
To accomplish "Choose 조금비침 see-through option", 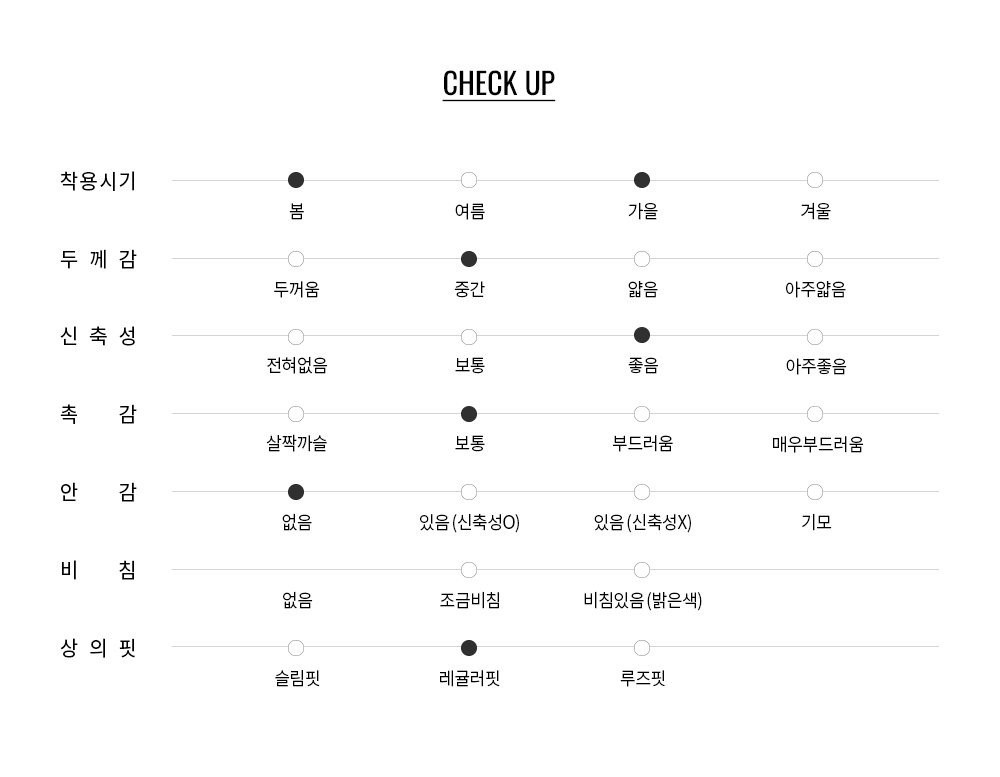I will pyautogui.click(x=469, y=570).
